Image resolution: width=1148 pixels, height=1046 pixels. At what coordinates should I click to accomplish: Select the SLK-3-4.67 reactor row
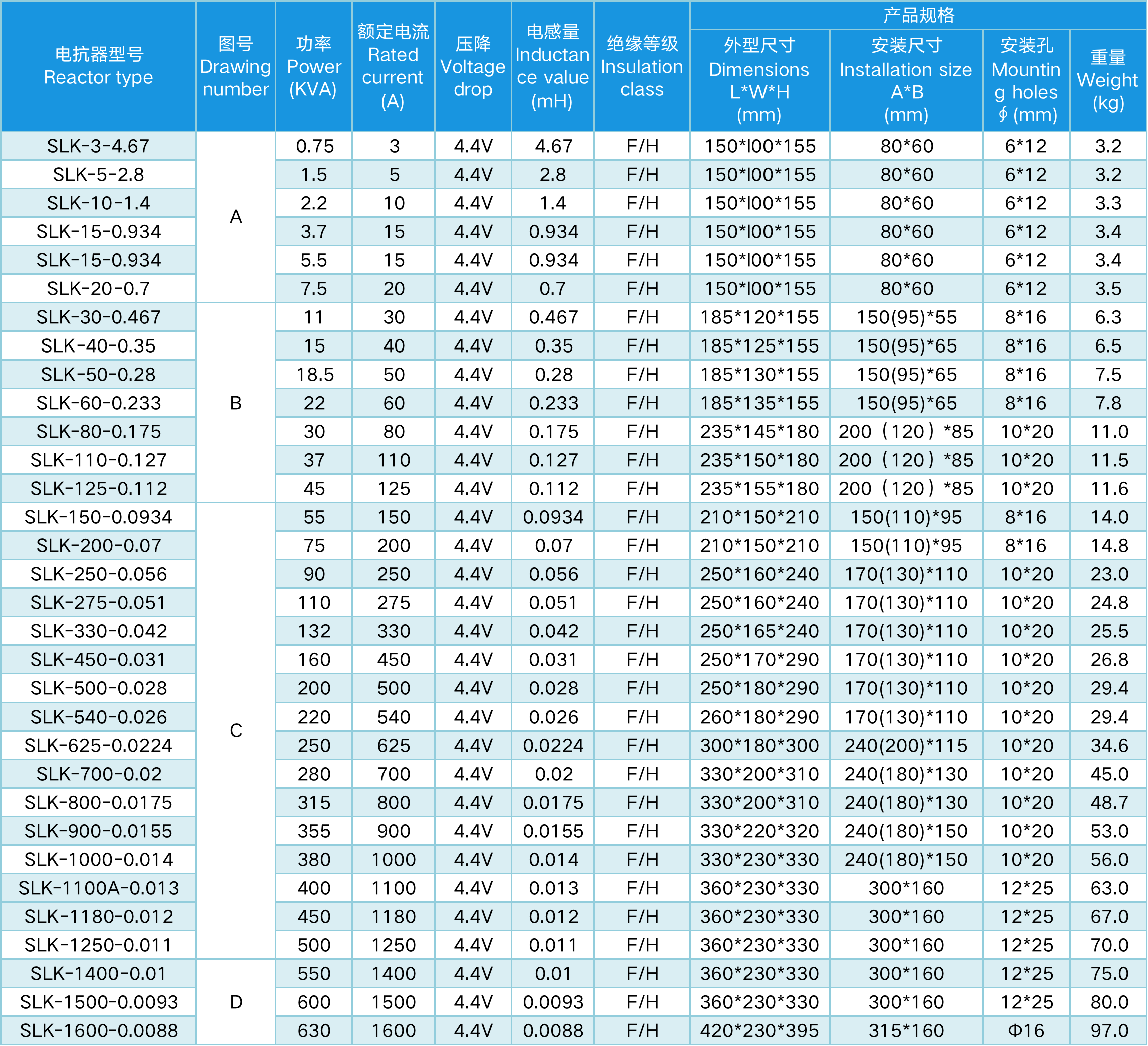pyautogui.click(x=98, y=146)
